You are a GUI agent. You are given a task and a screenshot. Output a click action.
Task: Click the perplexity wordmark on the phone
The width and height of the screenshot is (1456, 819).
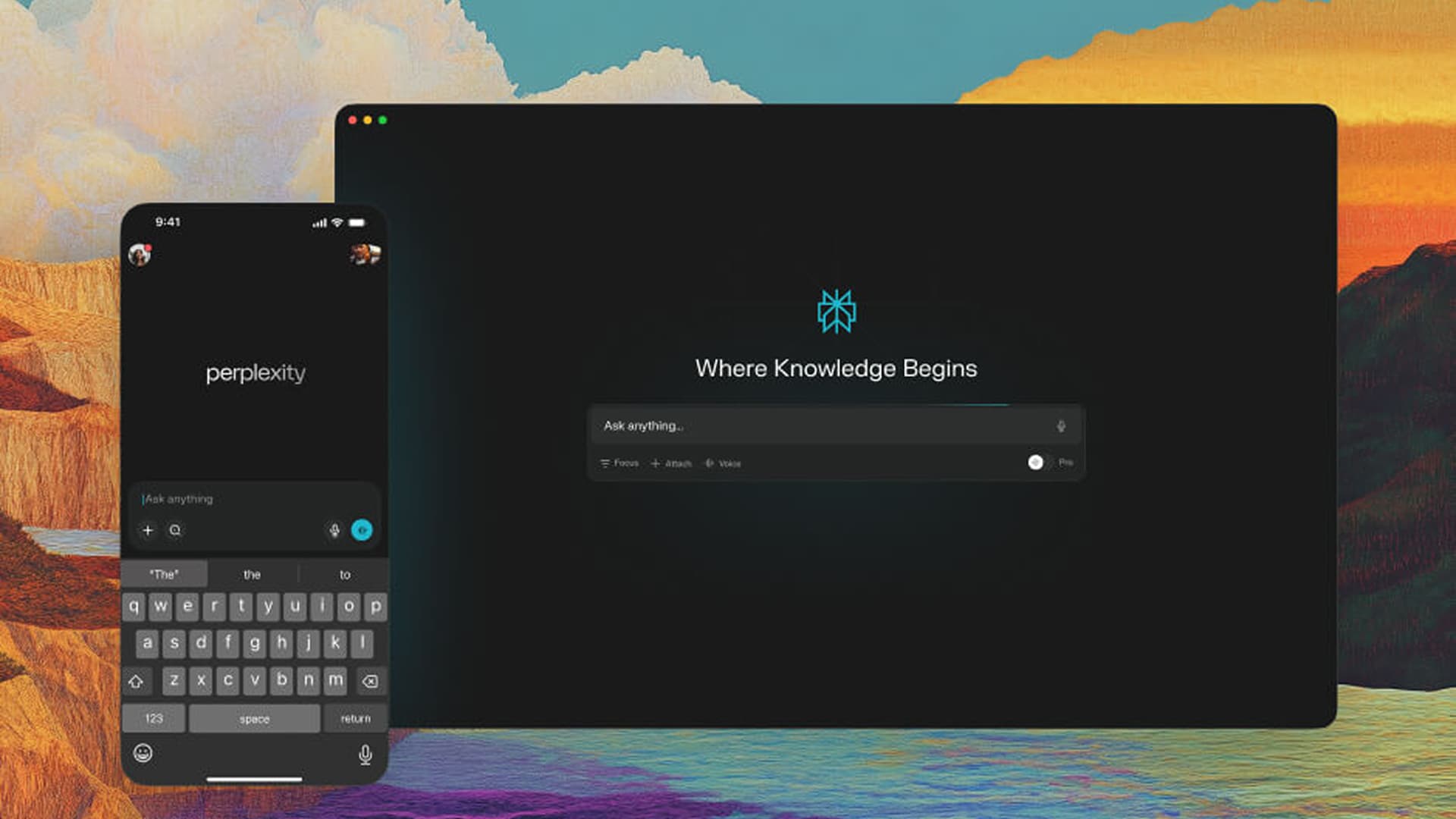click(256, 373)
